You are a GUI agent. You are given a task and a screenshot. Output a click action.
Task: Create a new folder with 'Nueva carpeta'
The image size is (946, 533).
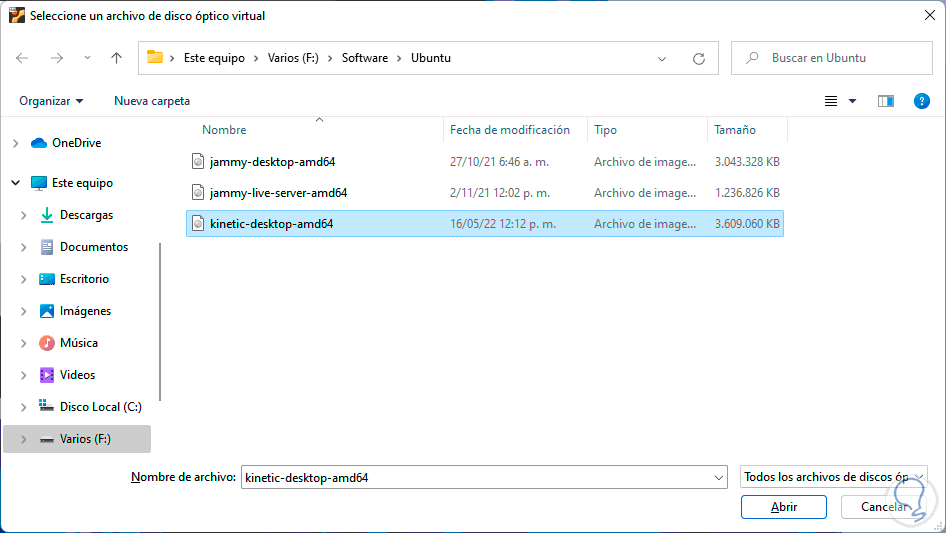(x=152, y=101)
